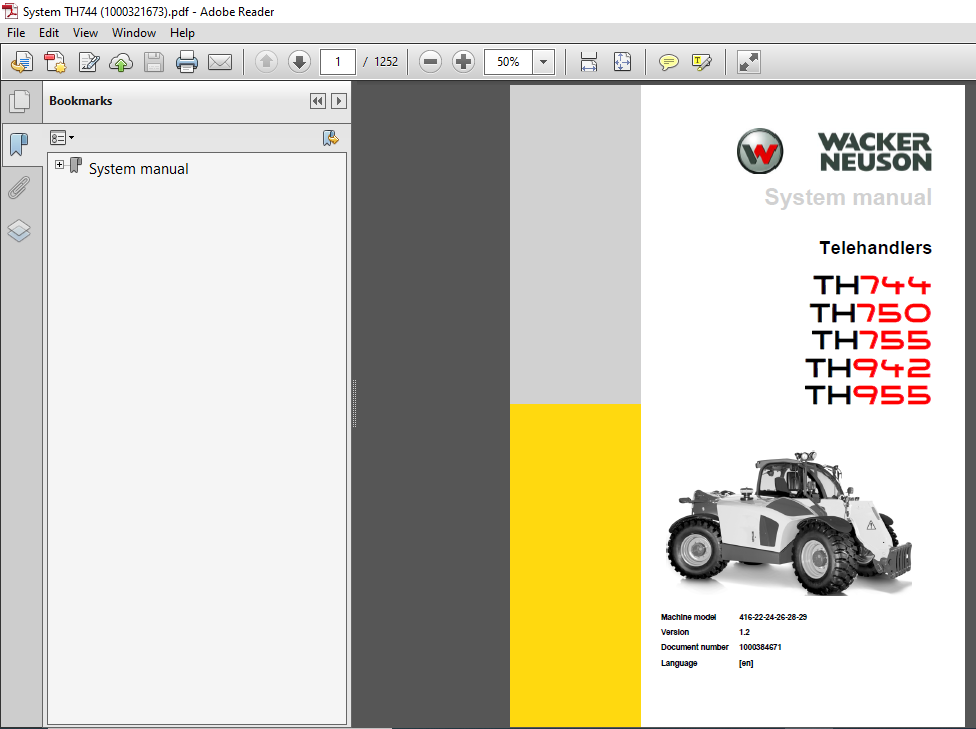Image resolution: width=976 pixels, height=729 pixels.
Task: Zoom in with the plus button
Action: click(x=463, y=62)
